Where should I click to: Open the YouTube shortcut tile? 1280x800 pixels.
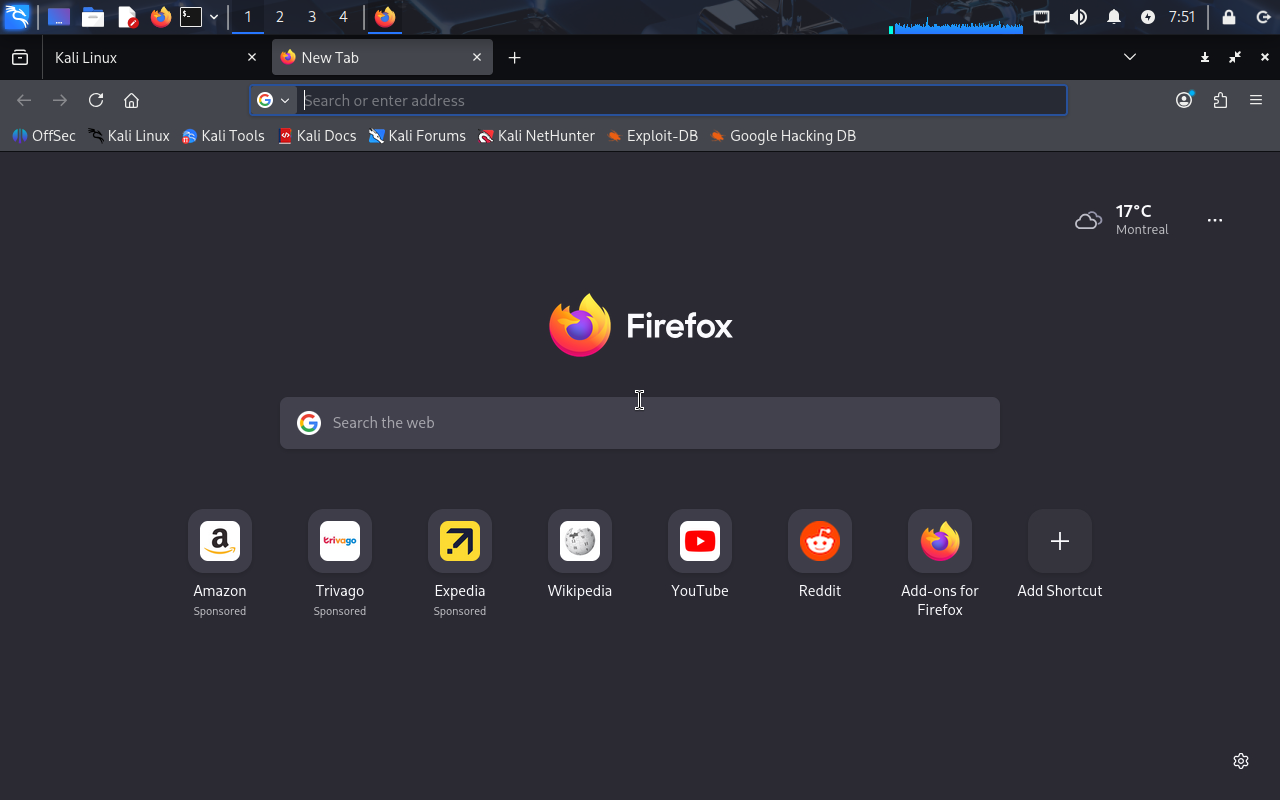click(700, 542)
